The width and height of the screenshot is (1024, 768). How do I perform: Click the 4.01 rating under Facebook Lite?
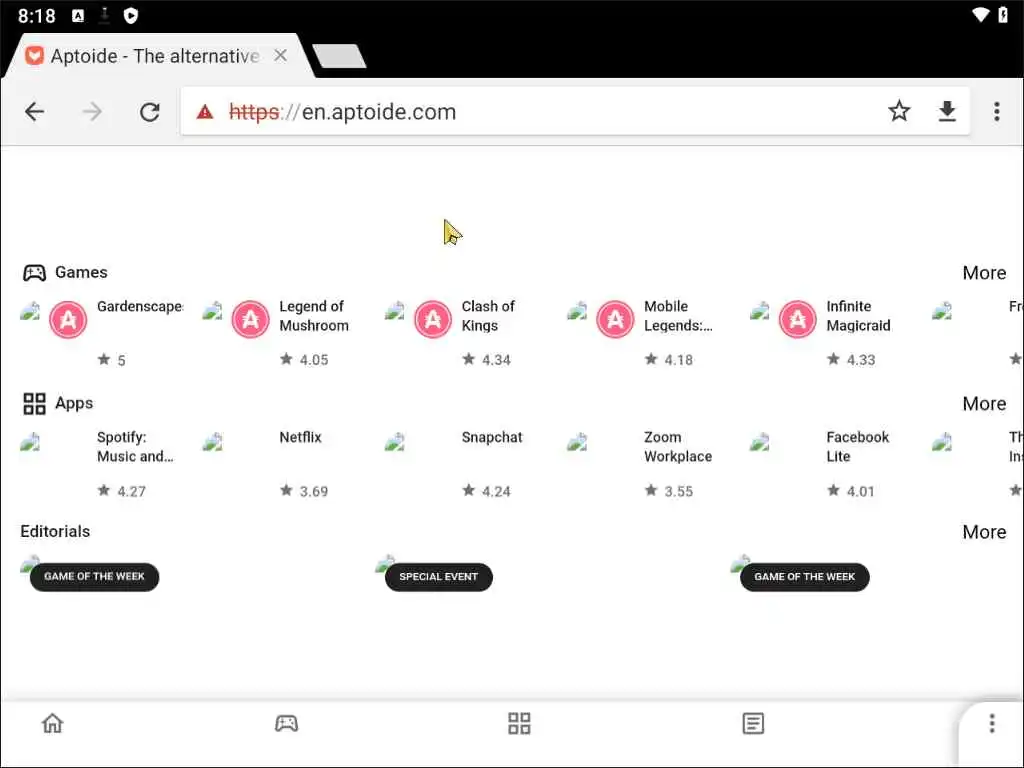(851, 491)
